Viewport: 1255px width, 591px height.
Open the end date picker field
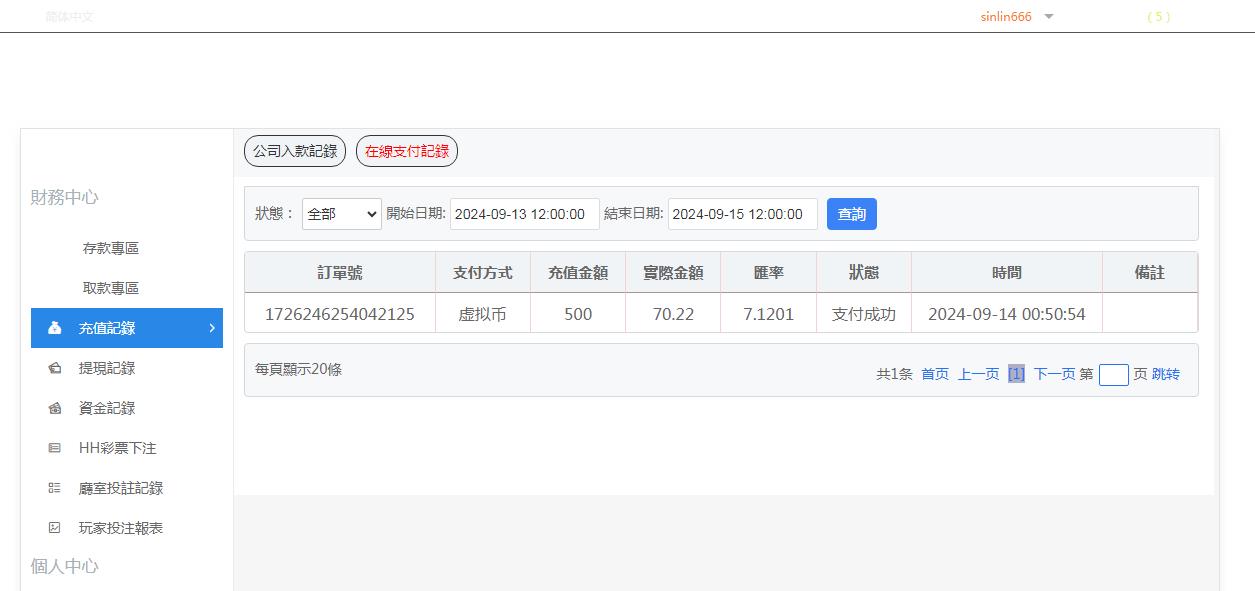pos(742,213)
